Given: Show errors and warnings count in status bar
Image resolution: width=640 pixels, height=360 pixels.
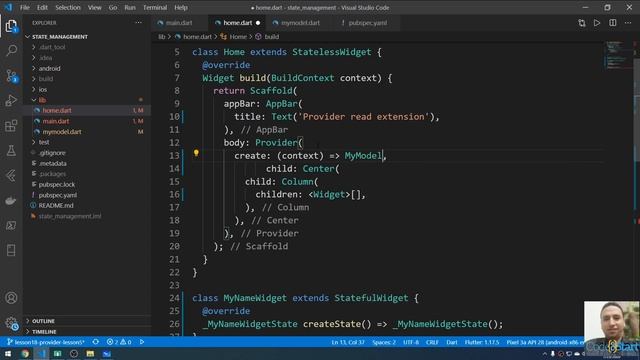Looking at the screenshot, I should 119,342.
